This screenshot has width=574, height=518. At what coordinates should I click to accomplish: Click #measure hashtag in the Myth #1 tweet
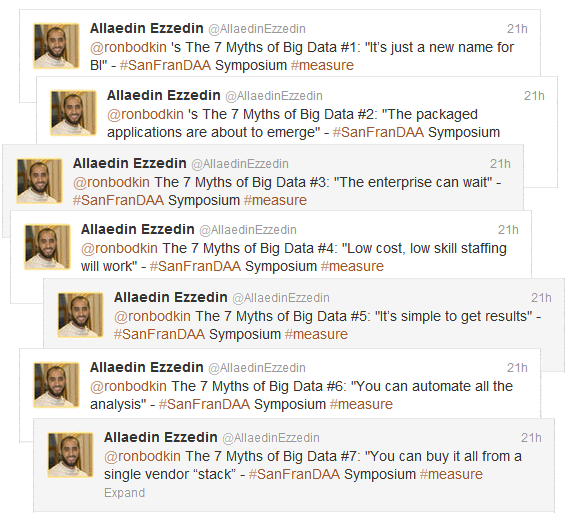click(x=322, y=65)
